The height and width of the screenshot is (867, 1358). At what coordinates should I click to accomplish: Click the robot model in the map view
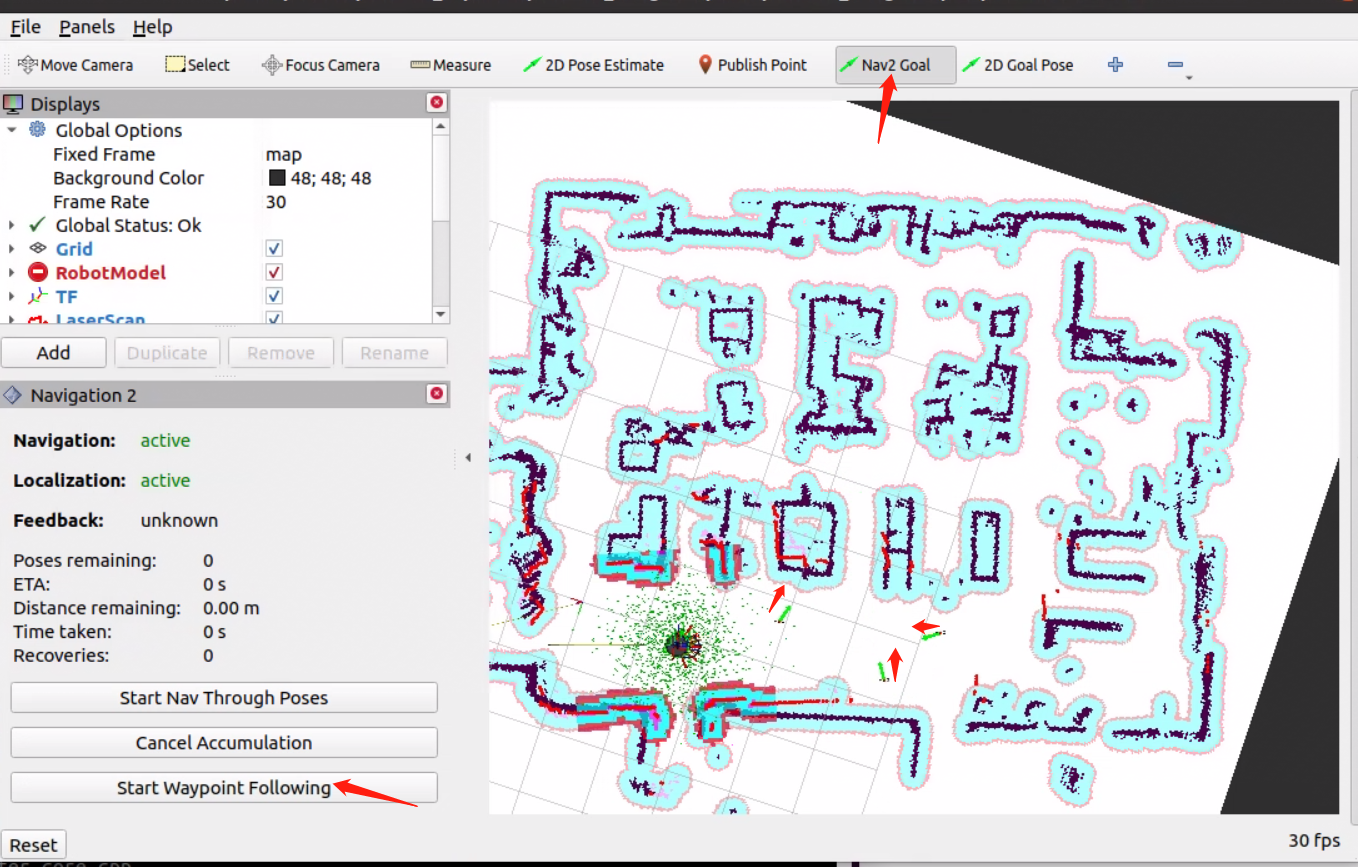[x=681, y=645]
